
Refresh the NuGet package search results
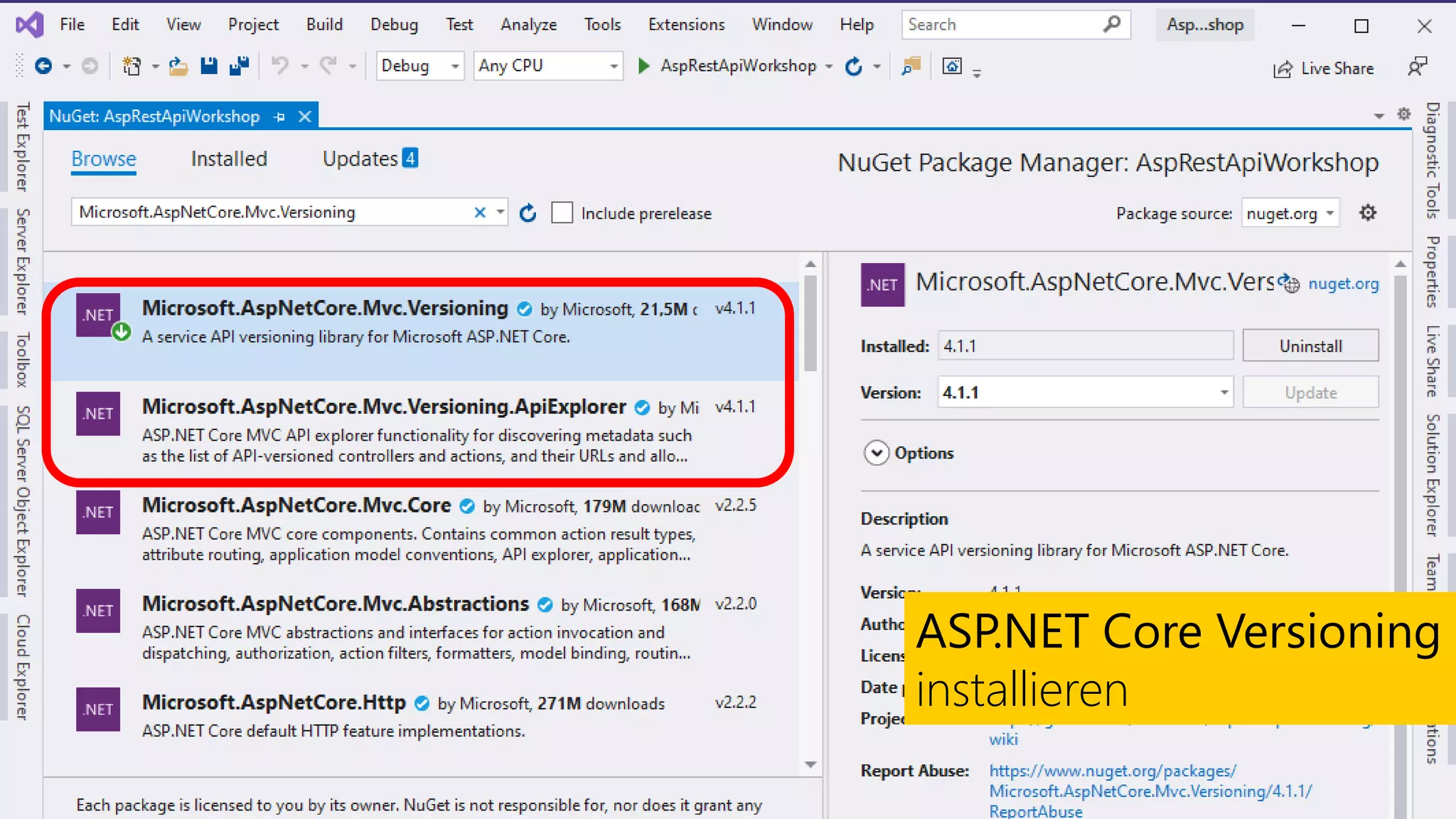coord(528,213)
